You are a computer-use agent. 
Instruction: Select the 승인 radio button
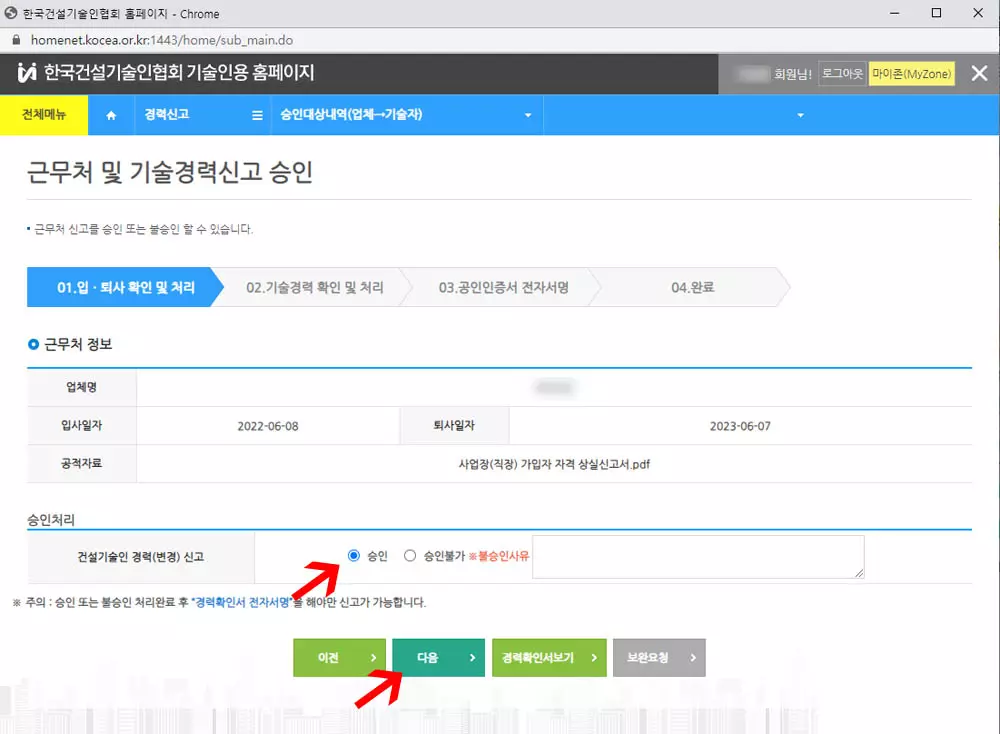353,555
